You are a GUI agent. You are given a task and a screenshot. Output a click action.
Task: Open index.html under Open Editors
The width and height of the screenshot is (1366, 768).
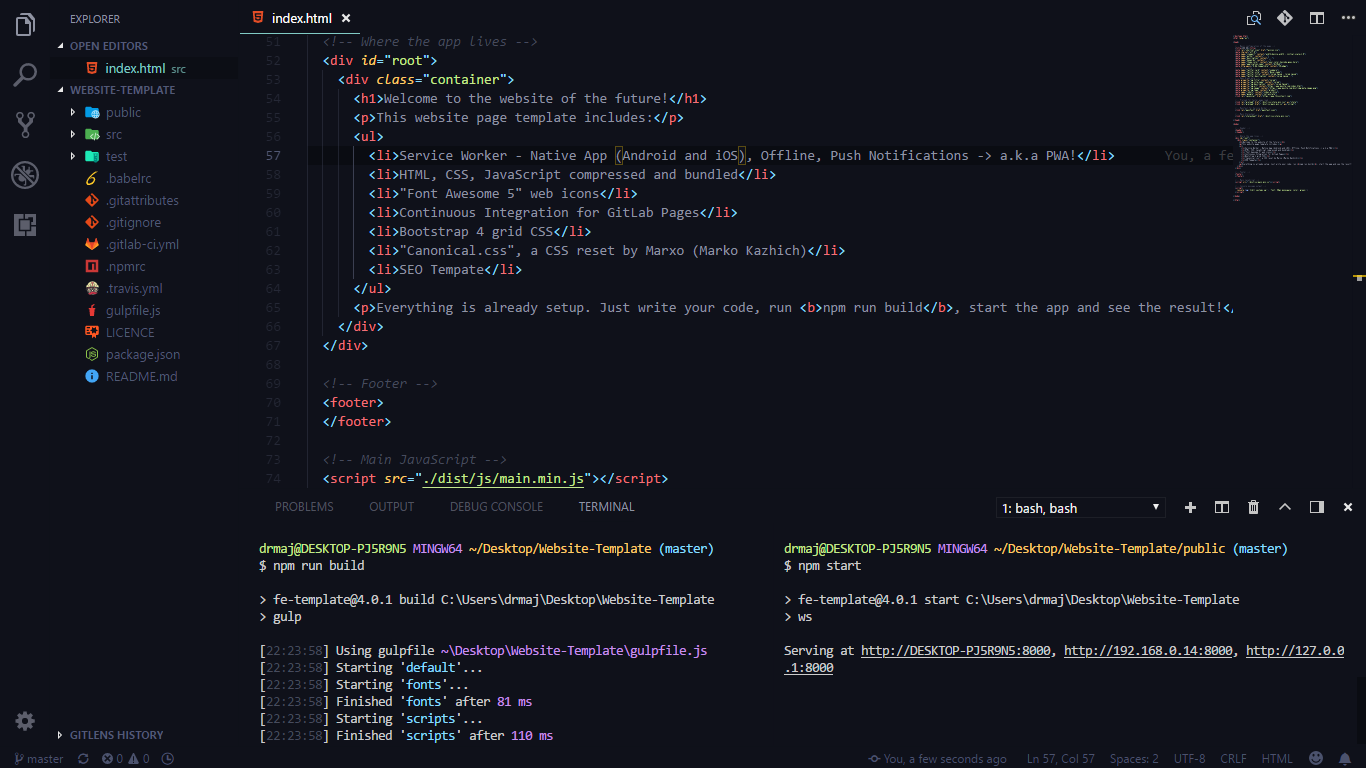135,69
